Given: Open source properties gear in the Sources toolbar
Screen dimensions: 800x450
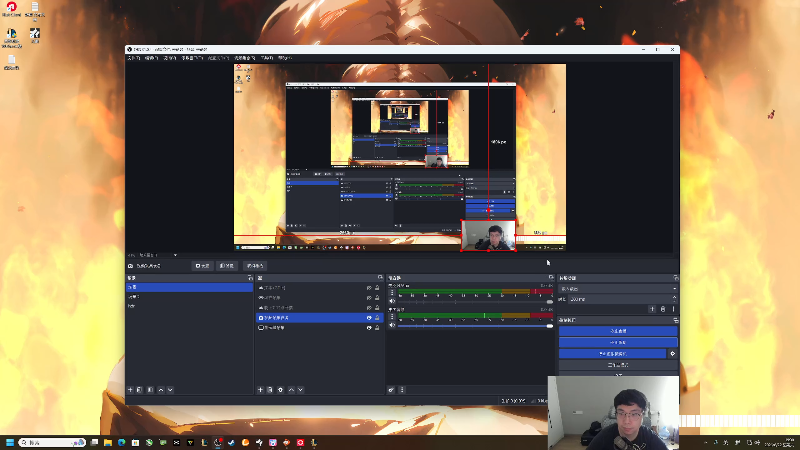Looking at the screenshot, I should [x=280, y=390].
